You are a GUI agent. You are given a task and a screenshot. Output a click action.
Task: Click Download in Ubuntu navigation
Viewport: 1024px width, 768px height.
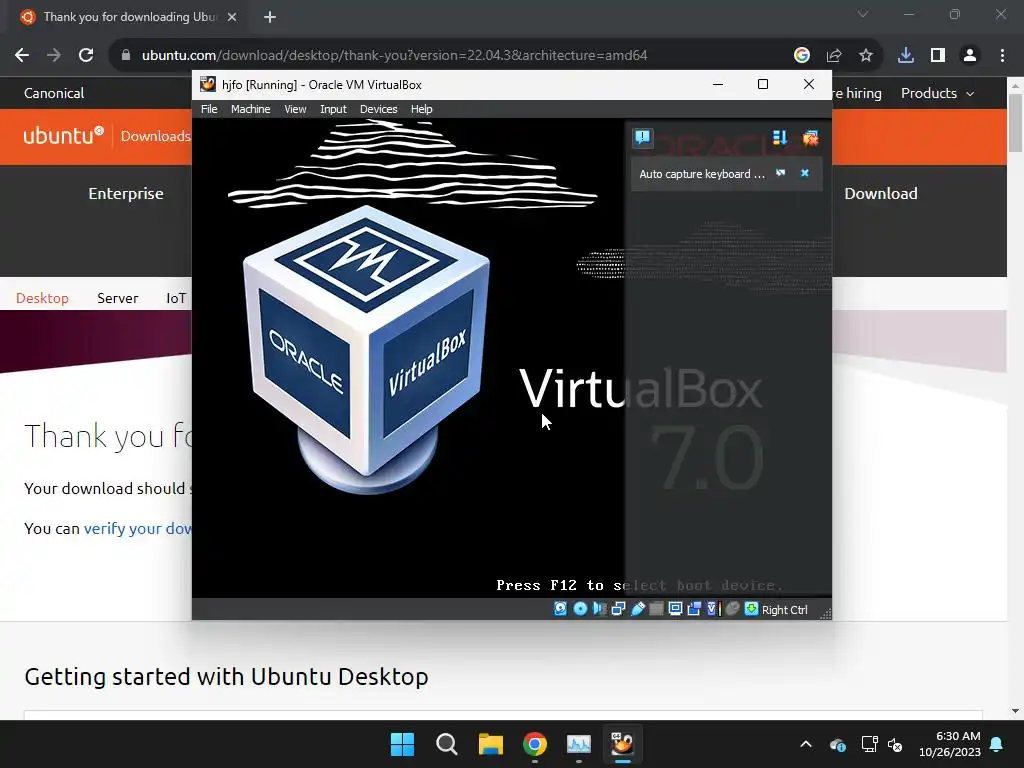click(x=880, y=193)
